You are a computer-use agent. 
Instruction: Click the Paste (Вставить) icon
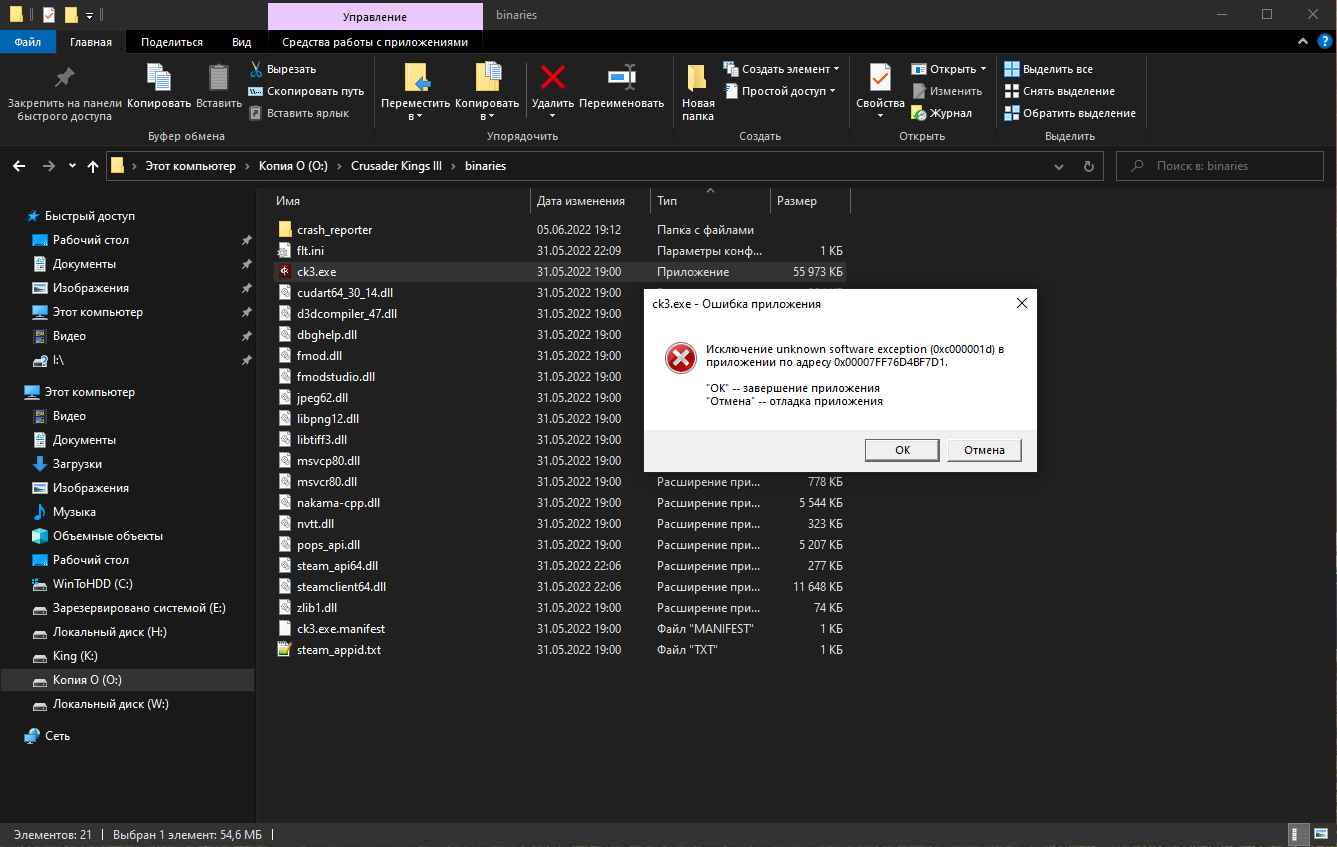[x=218, y=78]
